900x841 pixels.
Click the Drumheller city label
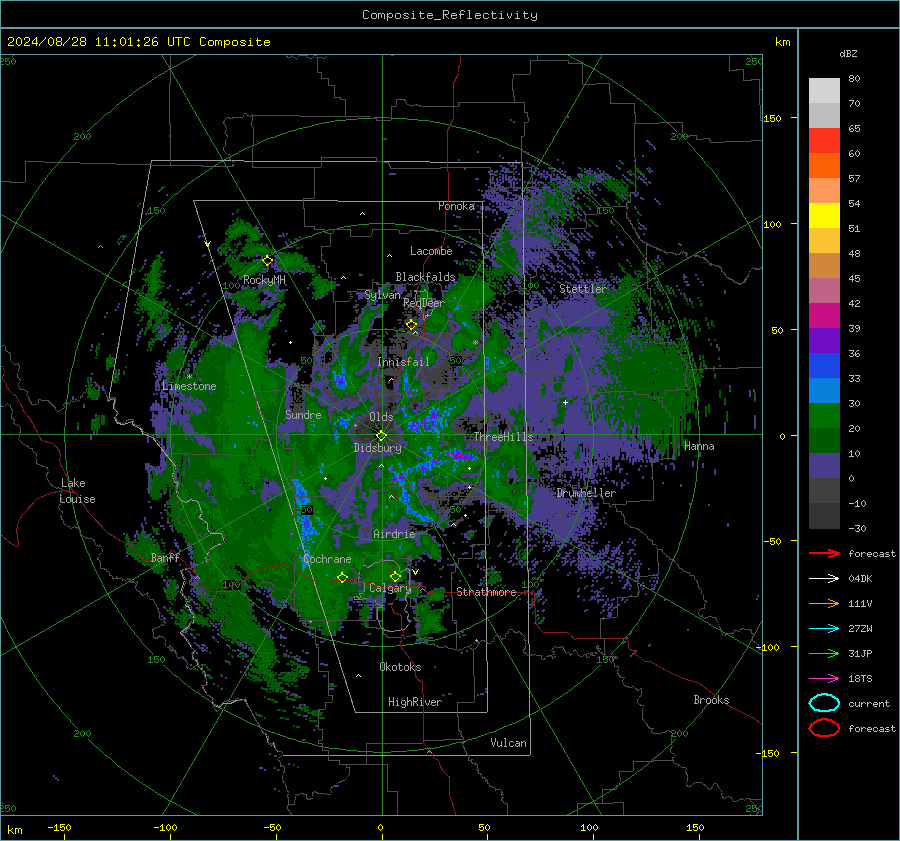(x=586, y=493)
